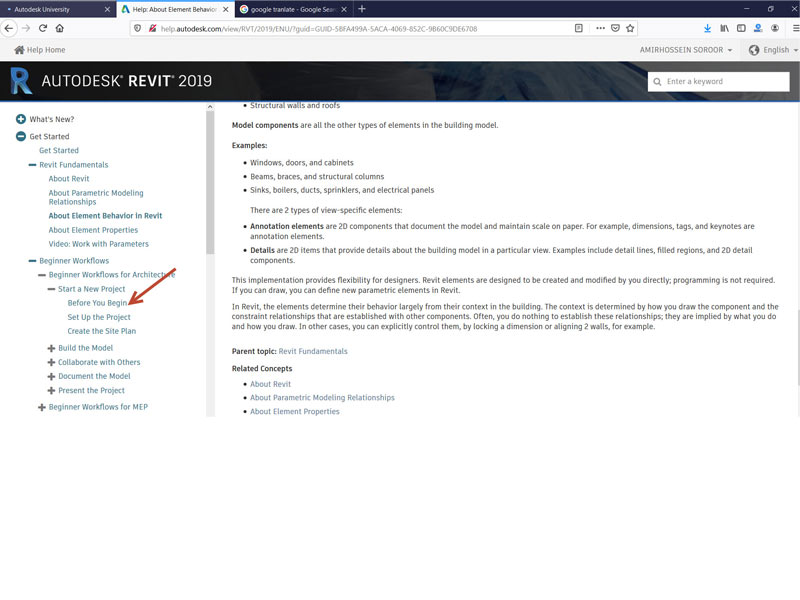Go back using the browser back arrow
800x600 pixels.
(x=9, y=29)
